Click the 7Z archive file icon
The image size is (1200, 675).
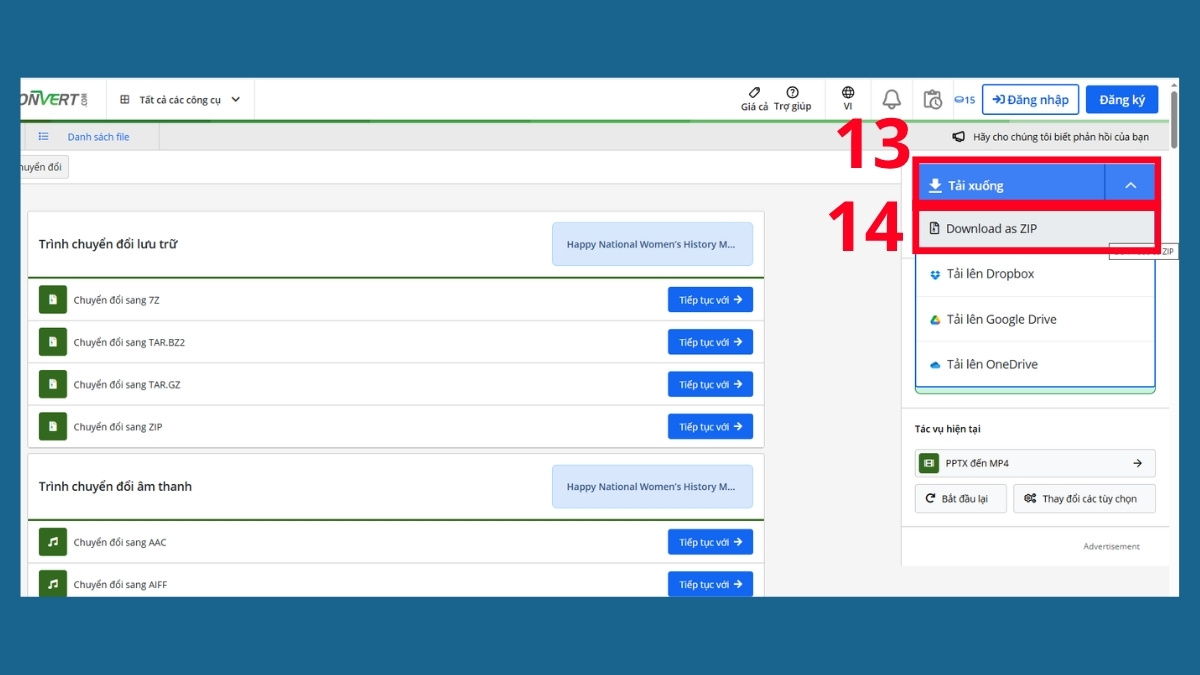pos(53,300)
